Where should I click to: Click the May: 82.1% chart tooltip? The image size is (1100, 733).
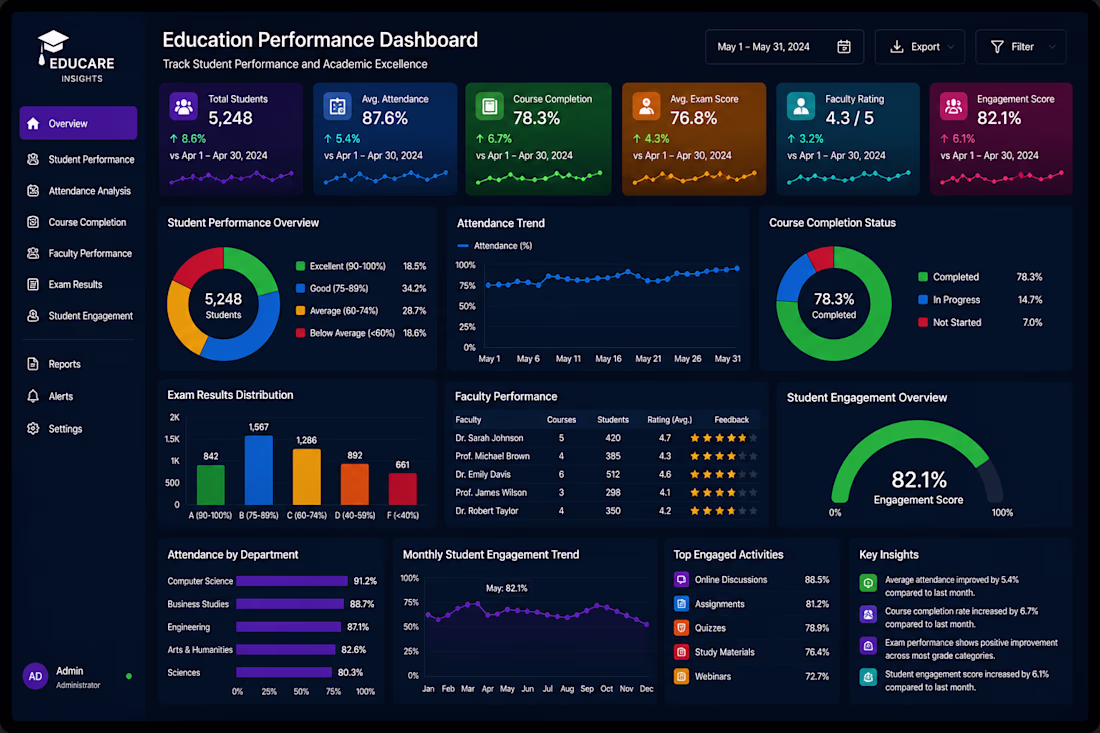pyautogui.click(x=507, y=588)
